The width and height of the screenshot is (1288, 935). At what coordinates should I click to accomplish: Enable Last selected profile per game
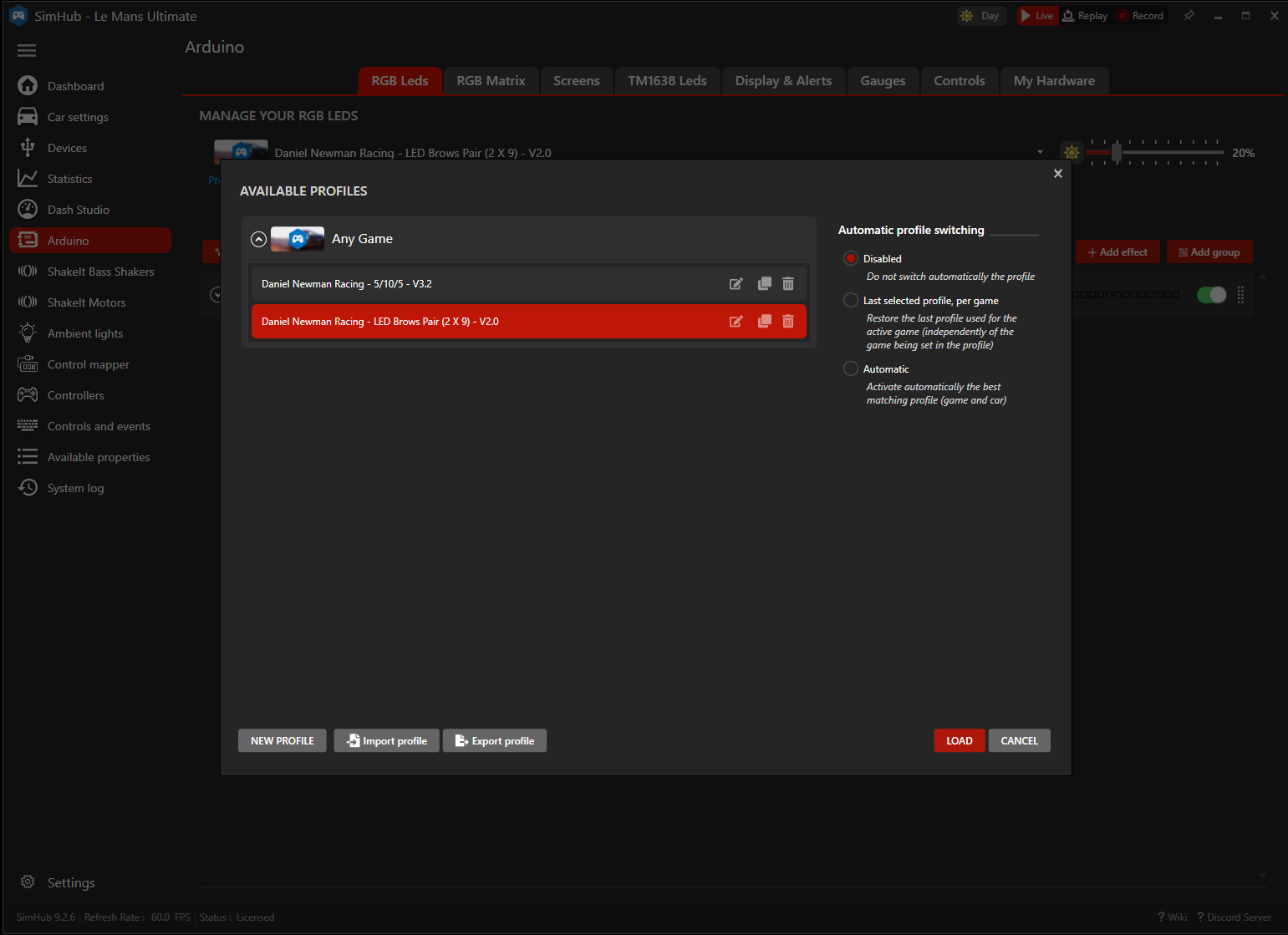850,300
